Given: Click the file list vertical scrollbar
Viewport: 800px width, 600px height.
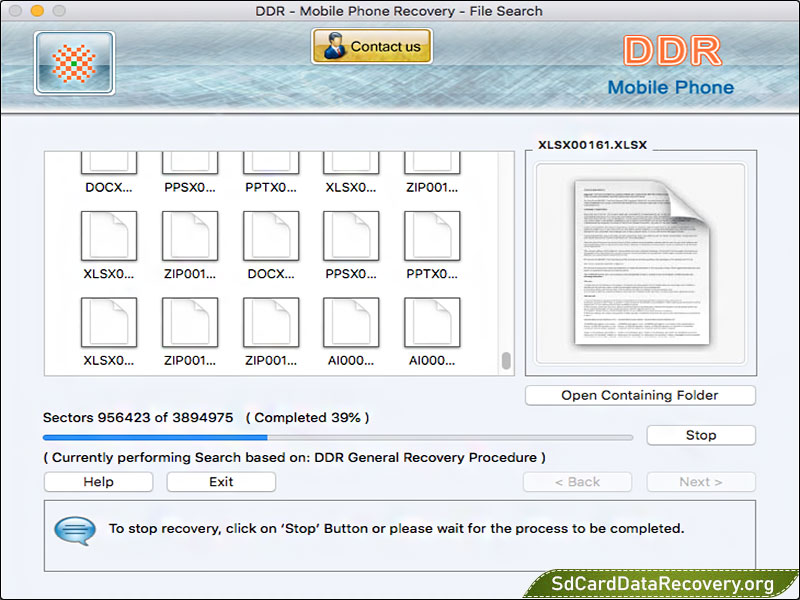Looking at the screenshot, I should click(506, 361).
